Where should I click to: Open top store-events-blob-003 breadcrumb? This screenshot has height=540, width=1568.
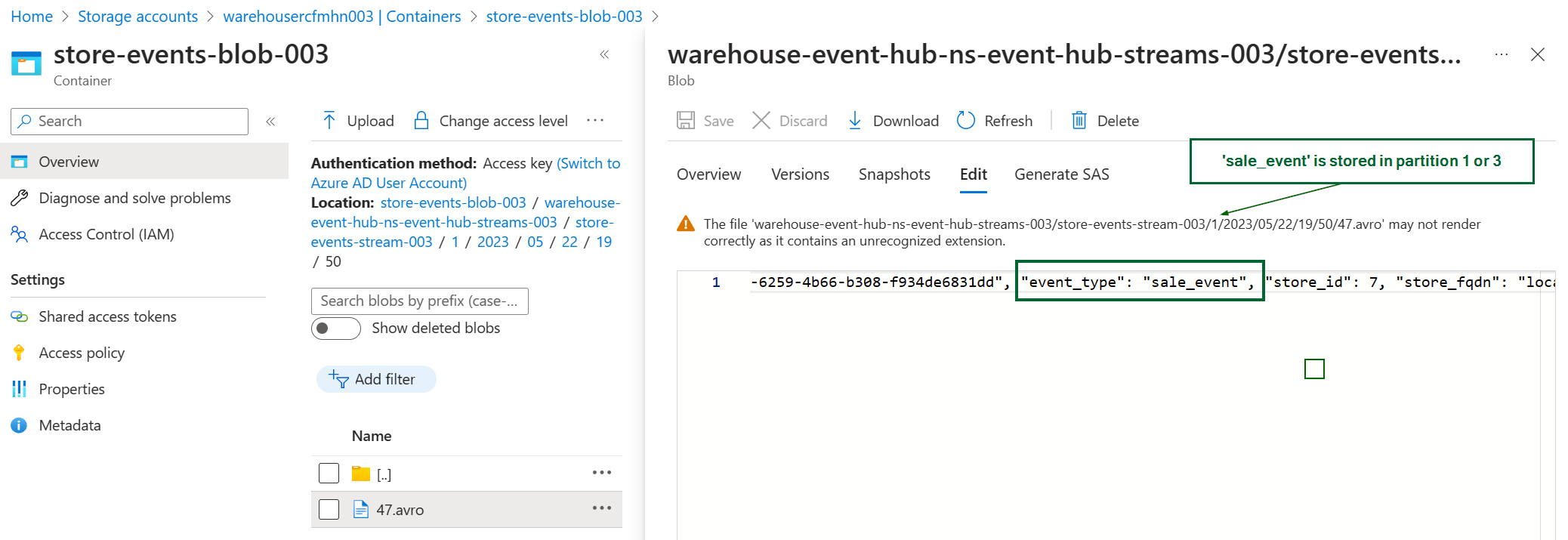point(564,17)
